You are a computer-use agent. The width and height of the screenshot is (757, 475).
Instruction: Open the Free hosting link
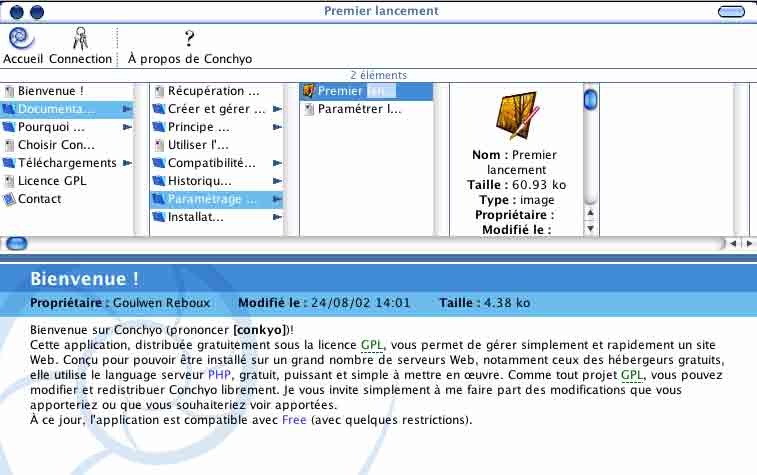294,420
